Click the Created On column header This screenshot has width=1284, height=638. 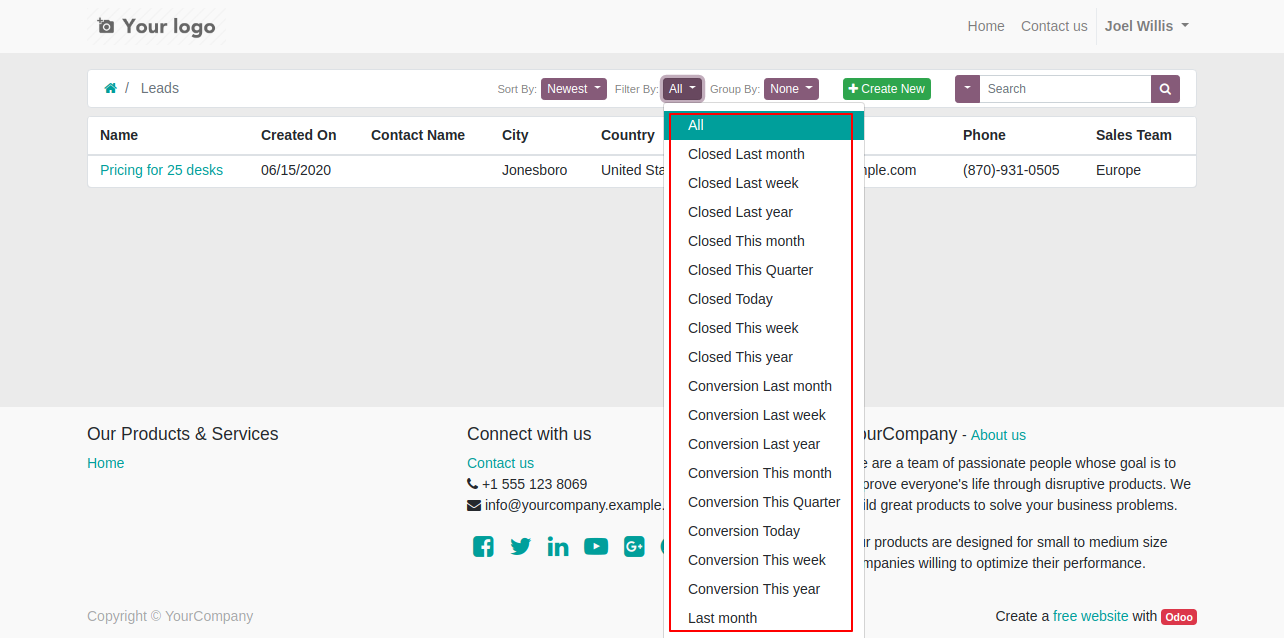pos(299,135)
